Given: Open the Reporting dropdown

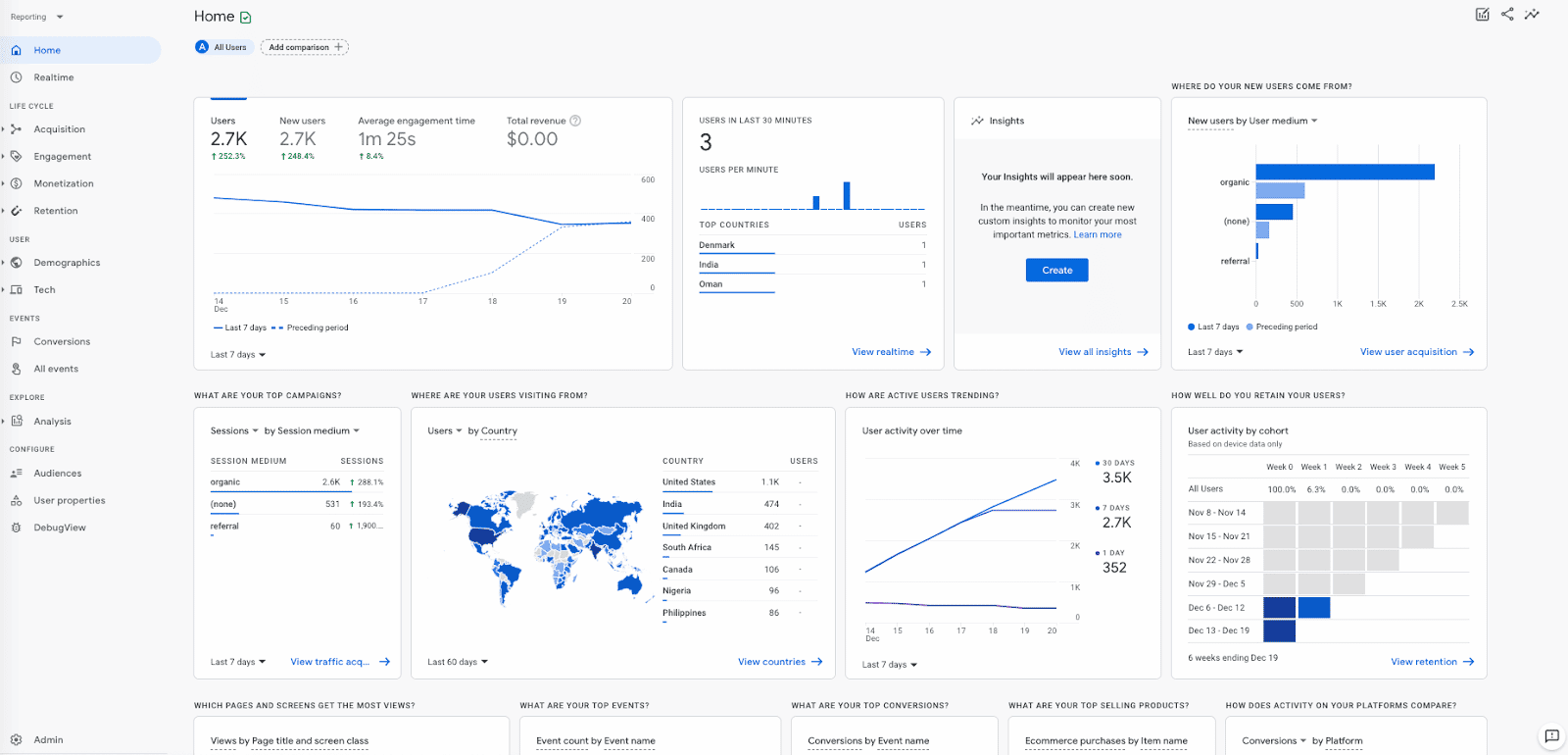Looking at the screenshot, I should pos(36,17).
